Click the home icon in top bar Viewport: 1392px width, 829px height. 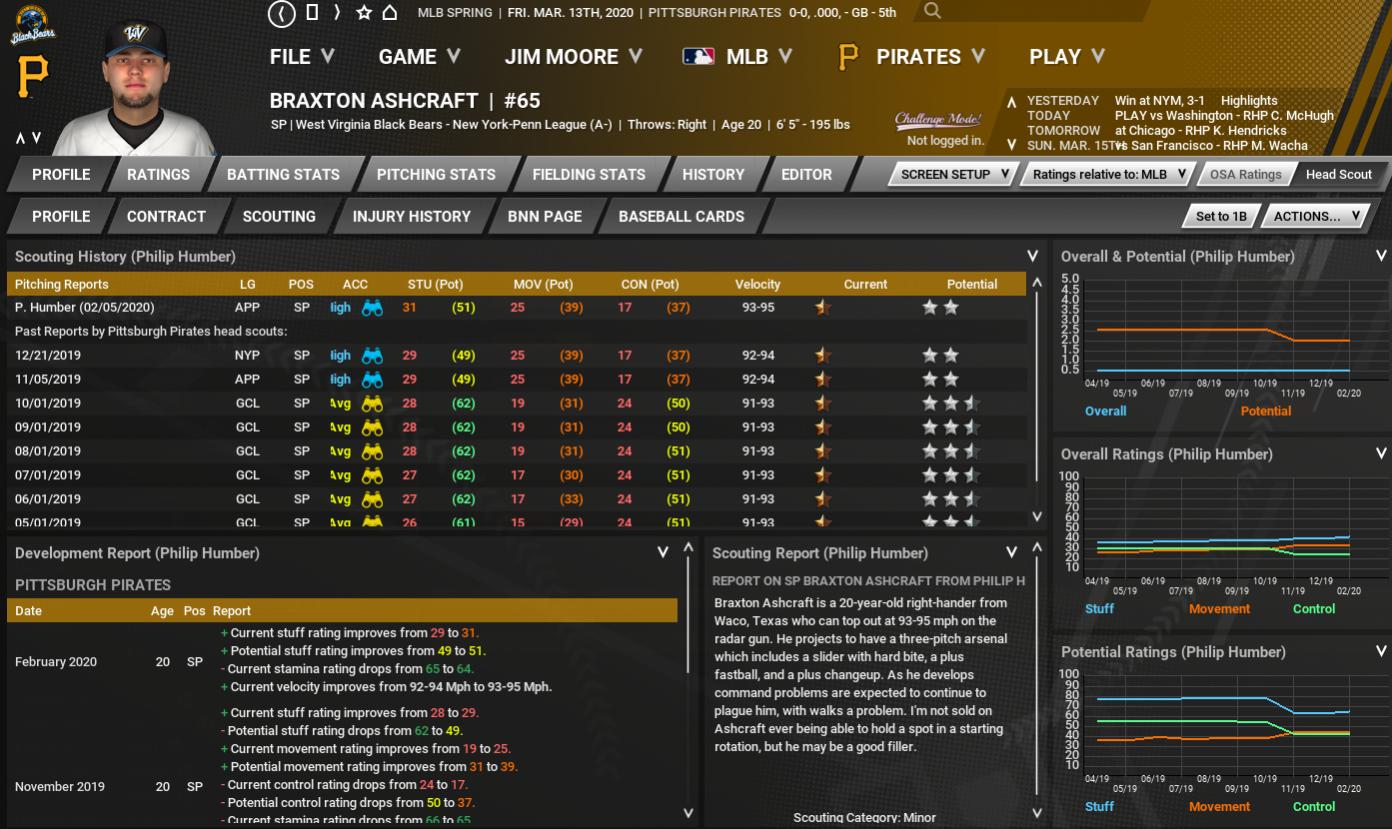coord(390,13)
